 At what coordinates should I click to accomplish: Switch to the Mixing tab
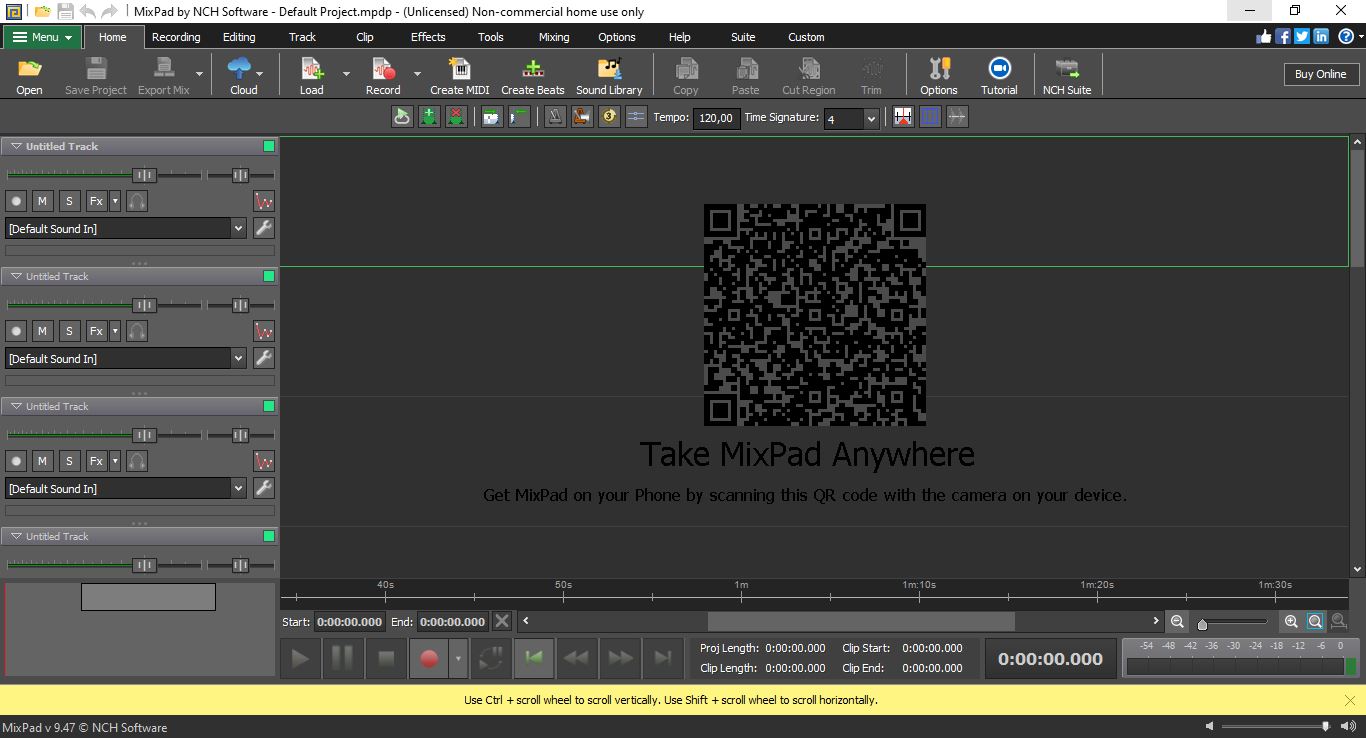click(x=554, y=37)
